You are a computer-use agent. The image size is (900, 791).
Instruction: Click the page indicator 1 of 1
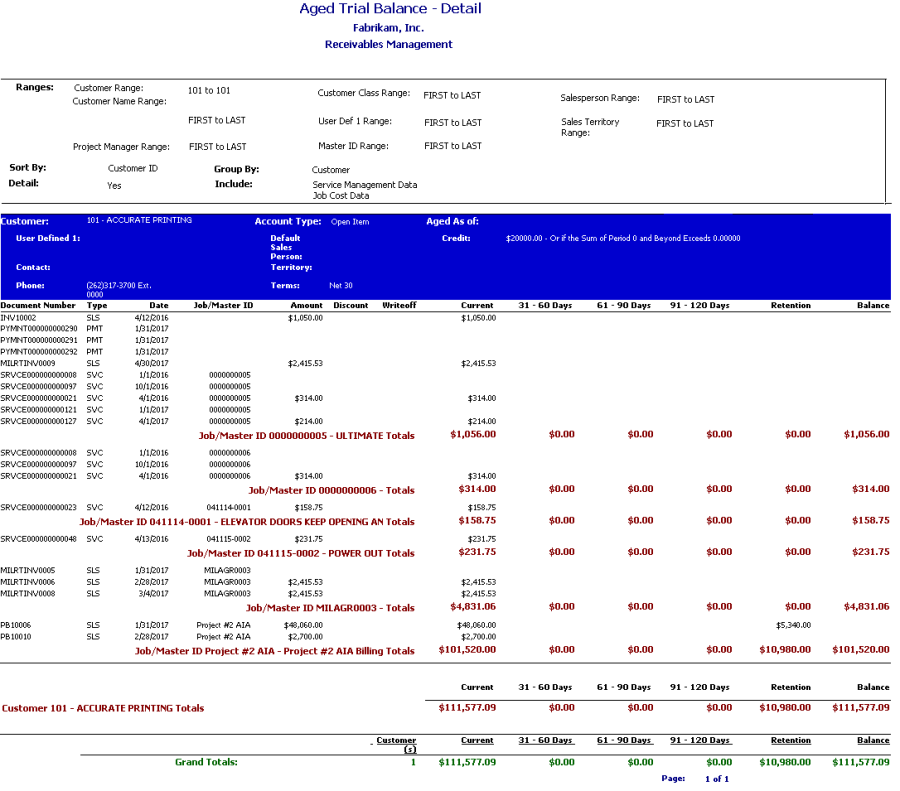[717, 779]
